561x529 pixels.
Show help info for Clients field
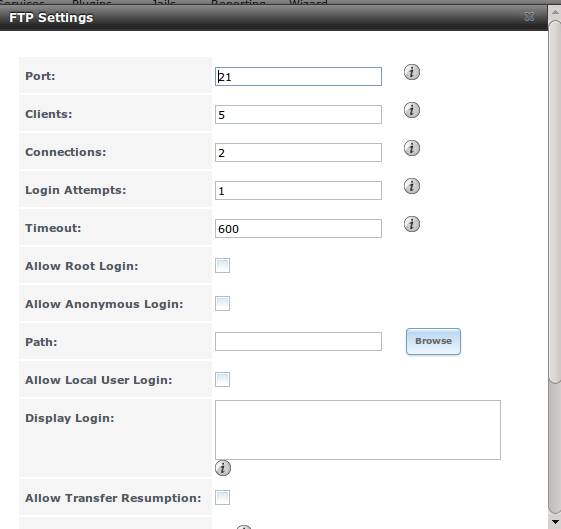pyautogui.click(x=412, y=110)
